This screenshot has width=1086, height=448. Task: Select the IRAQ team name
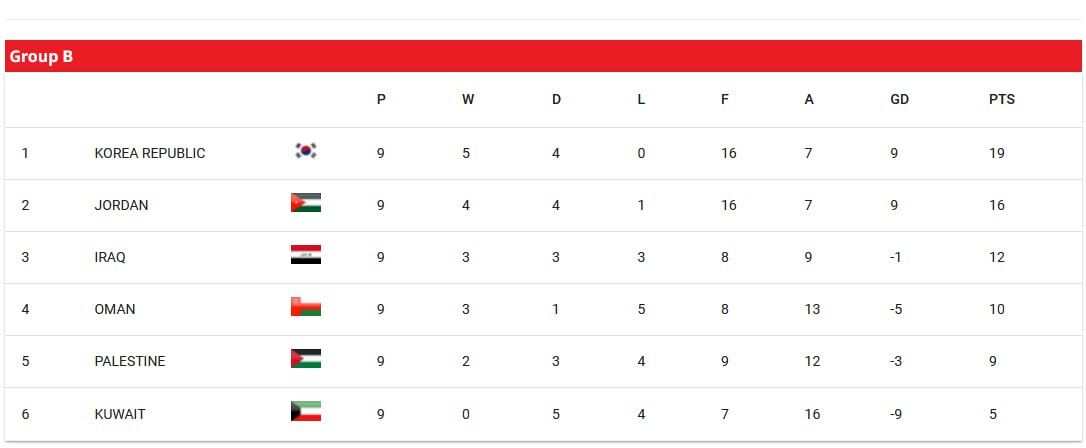[x=110, y=257]
